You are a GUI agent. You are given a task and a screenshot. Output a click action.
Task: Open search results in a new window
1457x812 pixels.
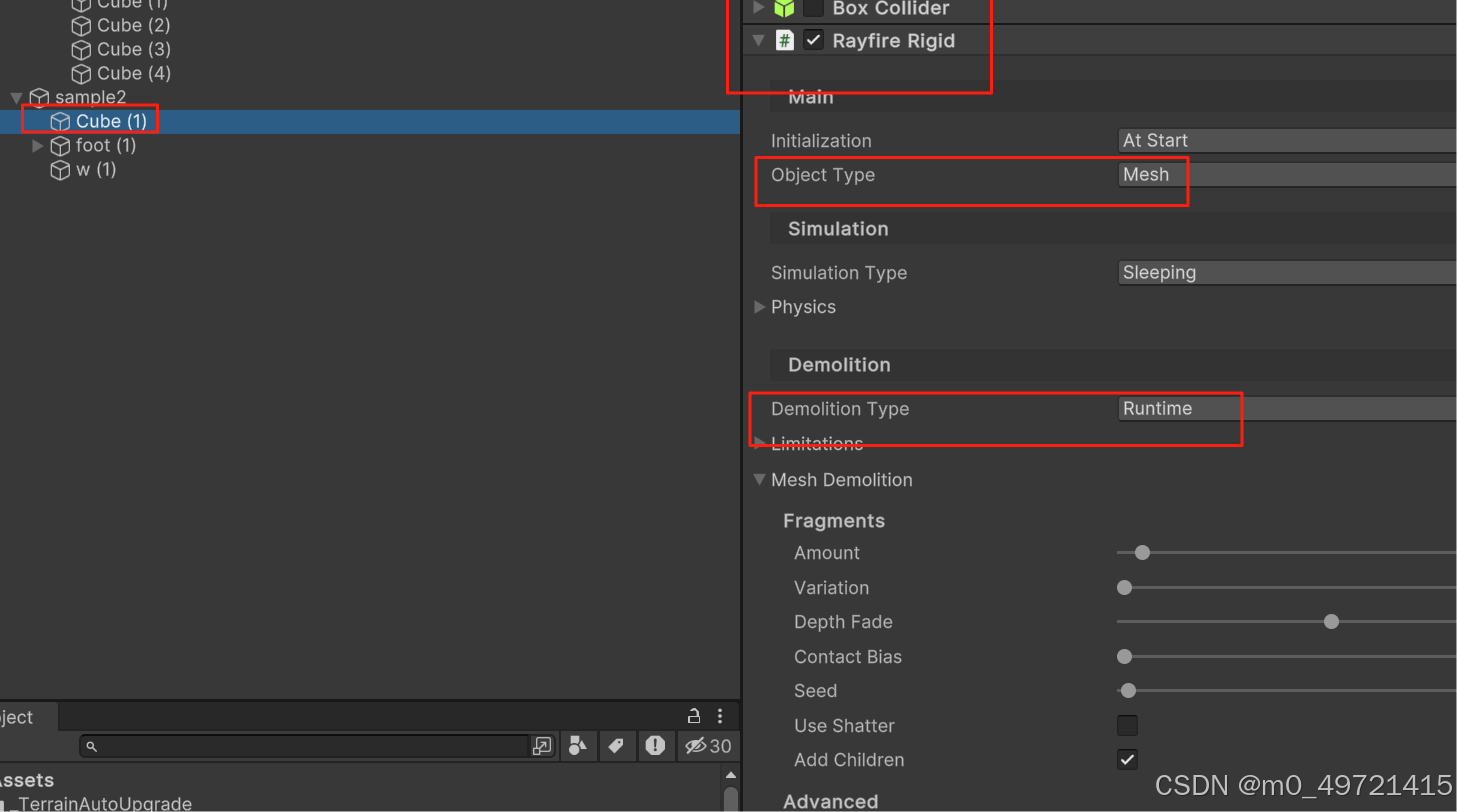click(542, 745)
